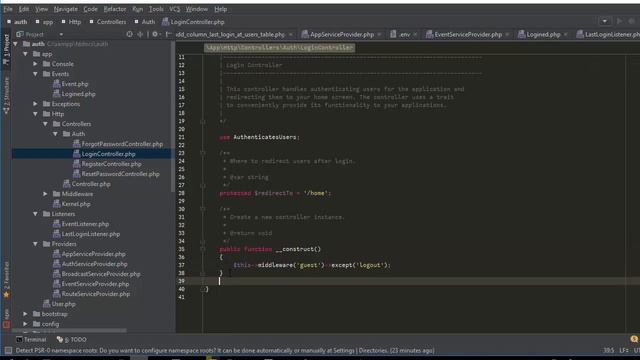This screenshot has width=640, height=360.
Task: Select LoginController.php breadcrumb in navigation bar
Action: [x=193, y=22]
